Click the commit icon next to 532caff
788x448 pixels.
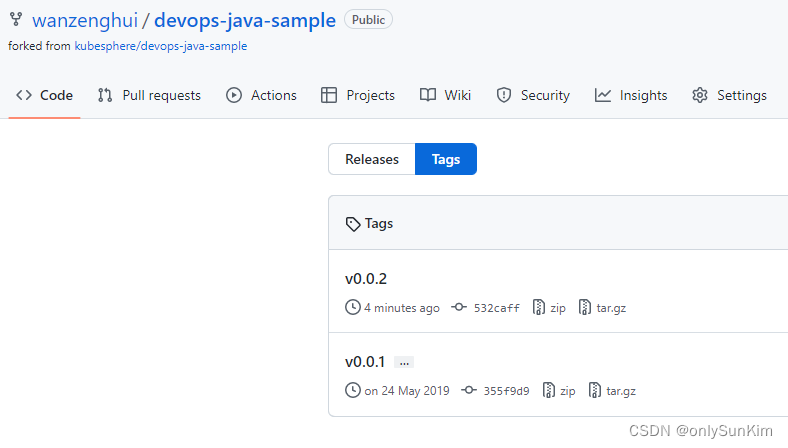459,307
